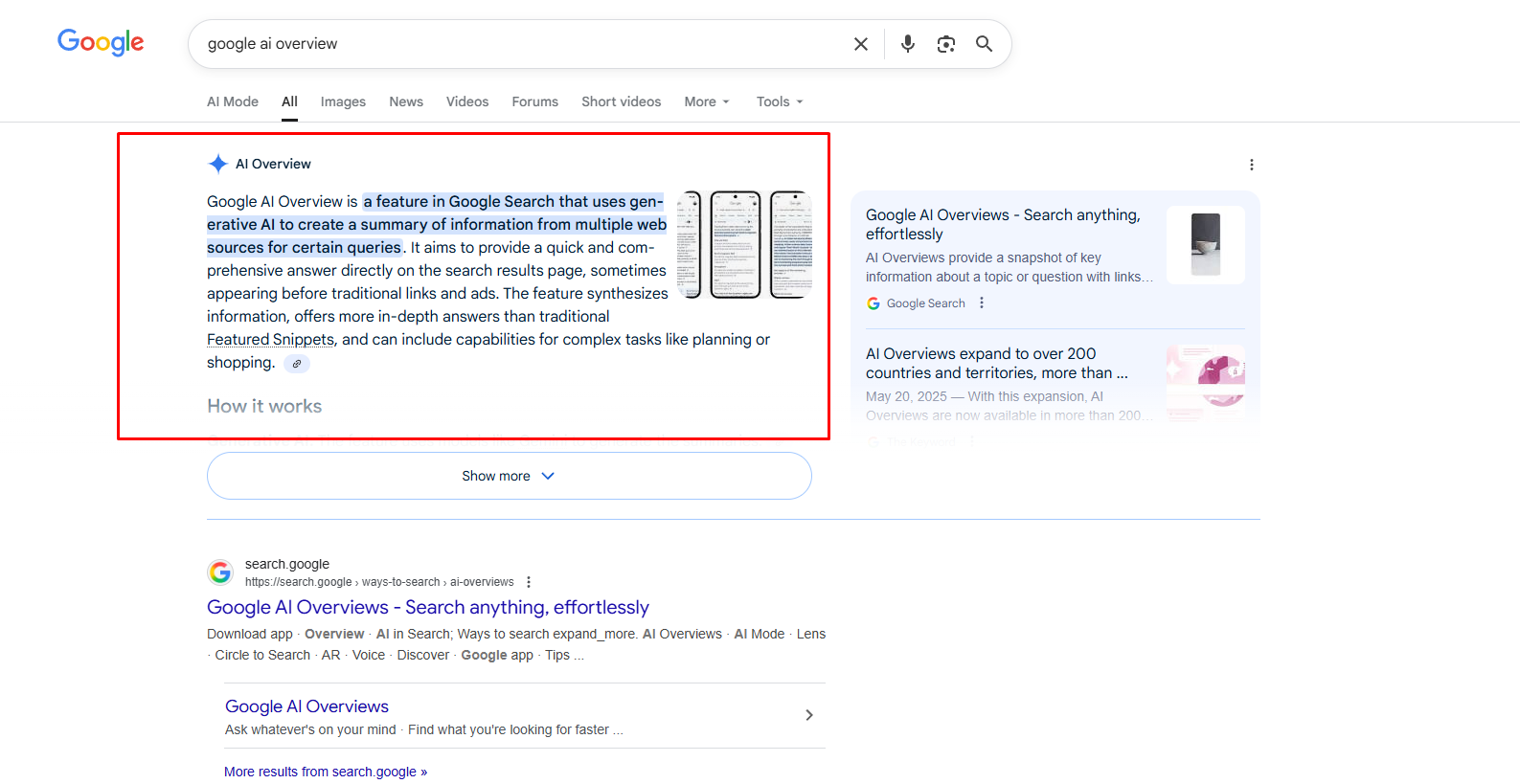Image resolution: width=1520 pixels, height=784 pixels.
Task: Open the Tools dropdown
Action: click(x=780, y=101)
